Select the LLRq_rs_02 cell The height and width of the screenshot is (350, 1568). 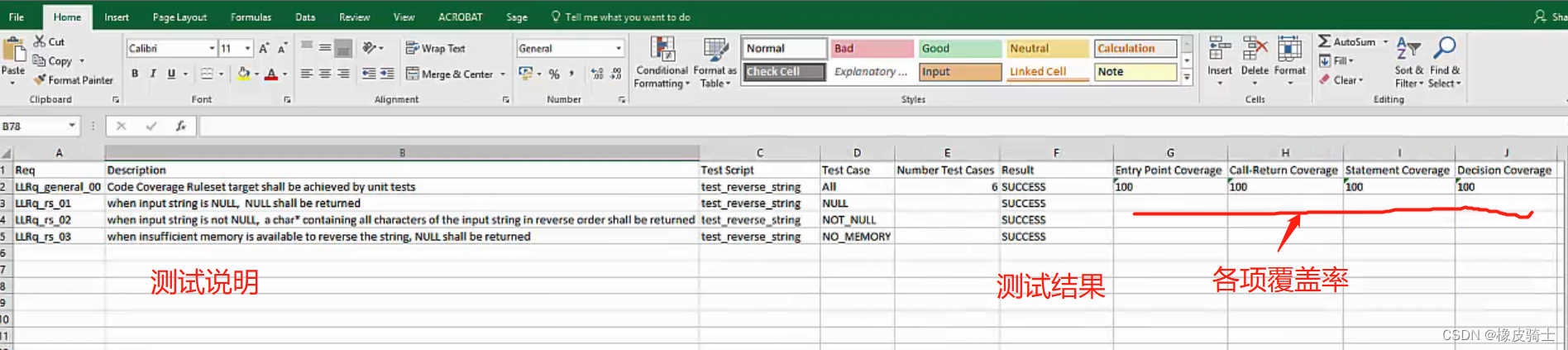coord(59,220)
